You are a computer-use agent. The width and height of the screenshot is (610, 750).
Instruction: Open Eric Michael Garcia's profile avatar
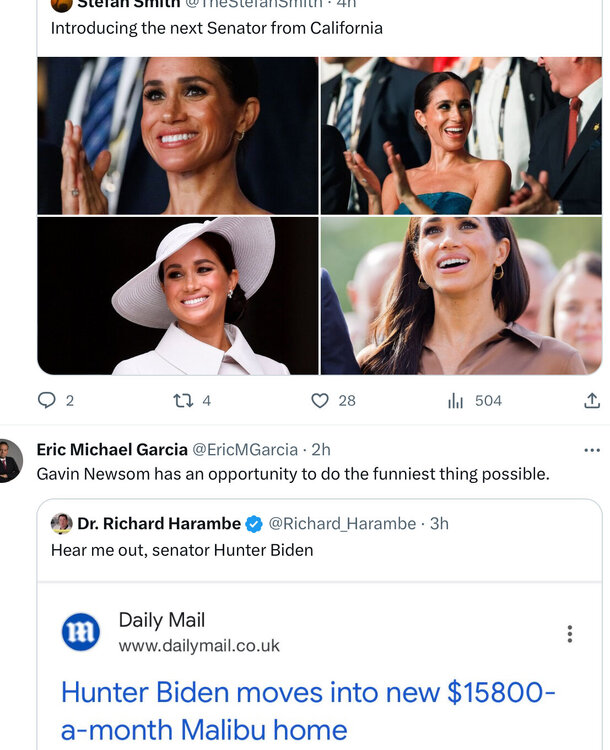9,461
